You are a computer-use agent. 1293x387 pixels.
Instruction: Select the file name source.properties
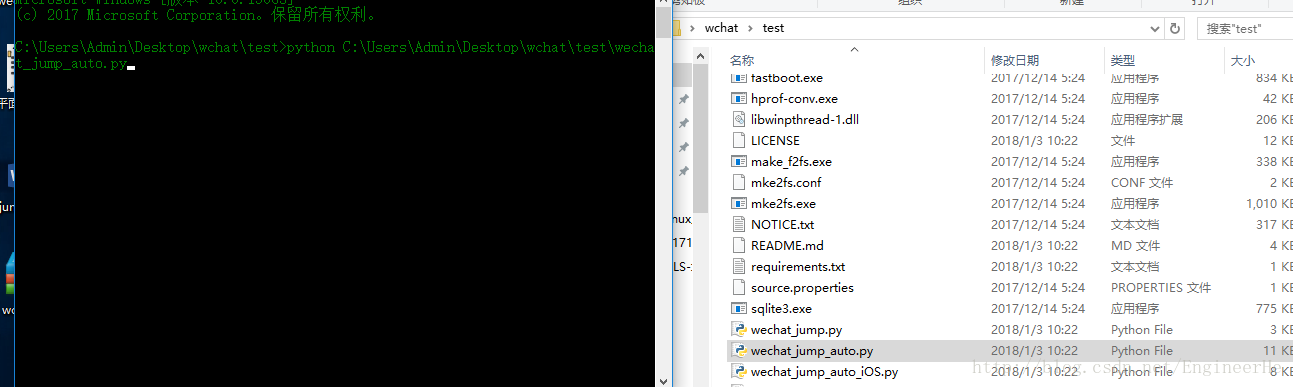tap(802, 287)
